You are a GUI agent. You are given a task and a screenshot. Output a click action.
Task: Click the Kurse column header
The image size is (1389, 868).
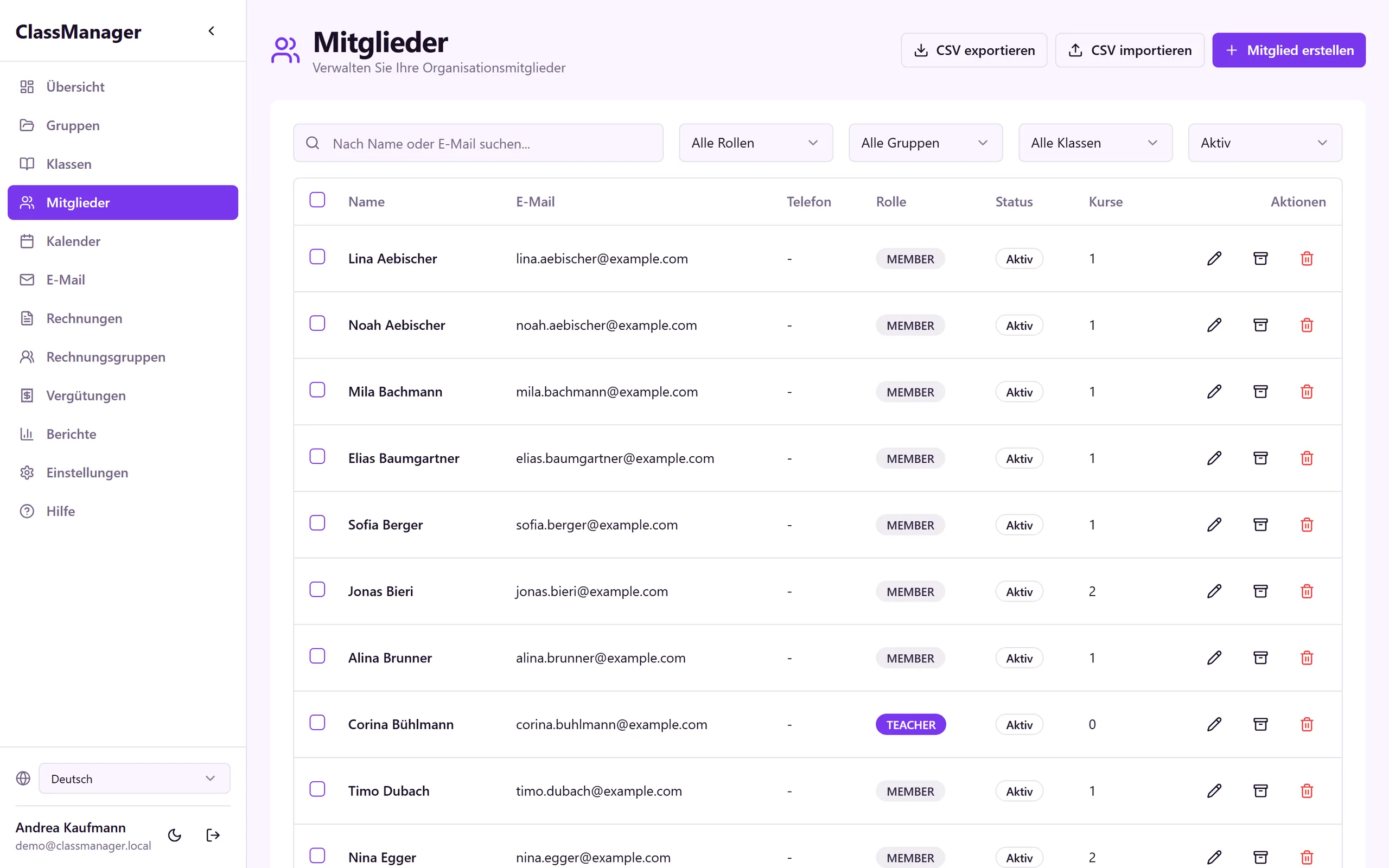coord(1105,201)
